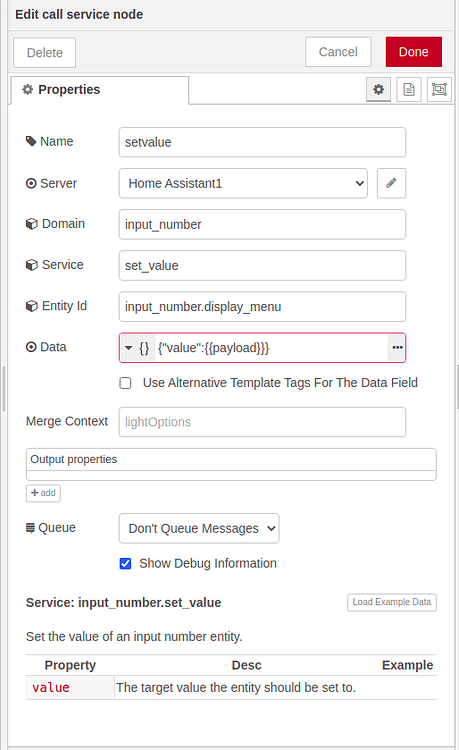Click the 'value' property cell
The height and width of the screenshot is (750, 459).
point(70,688)
